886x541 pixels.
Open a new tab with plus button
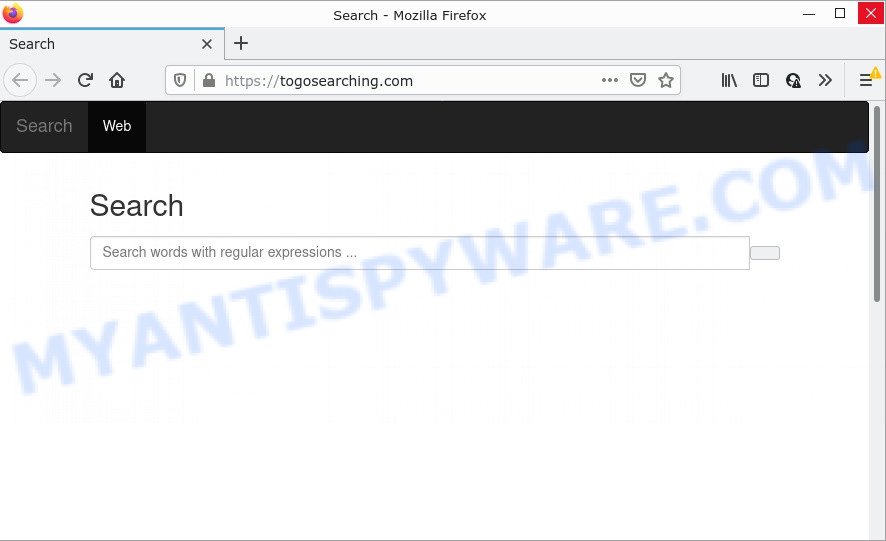[241, 43]
